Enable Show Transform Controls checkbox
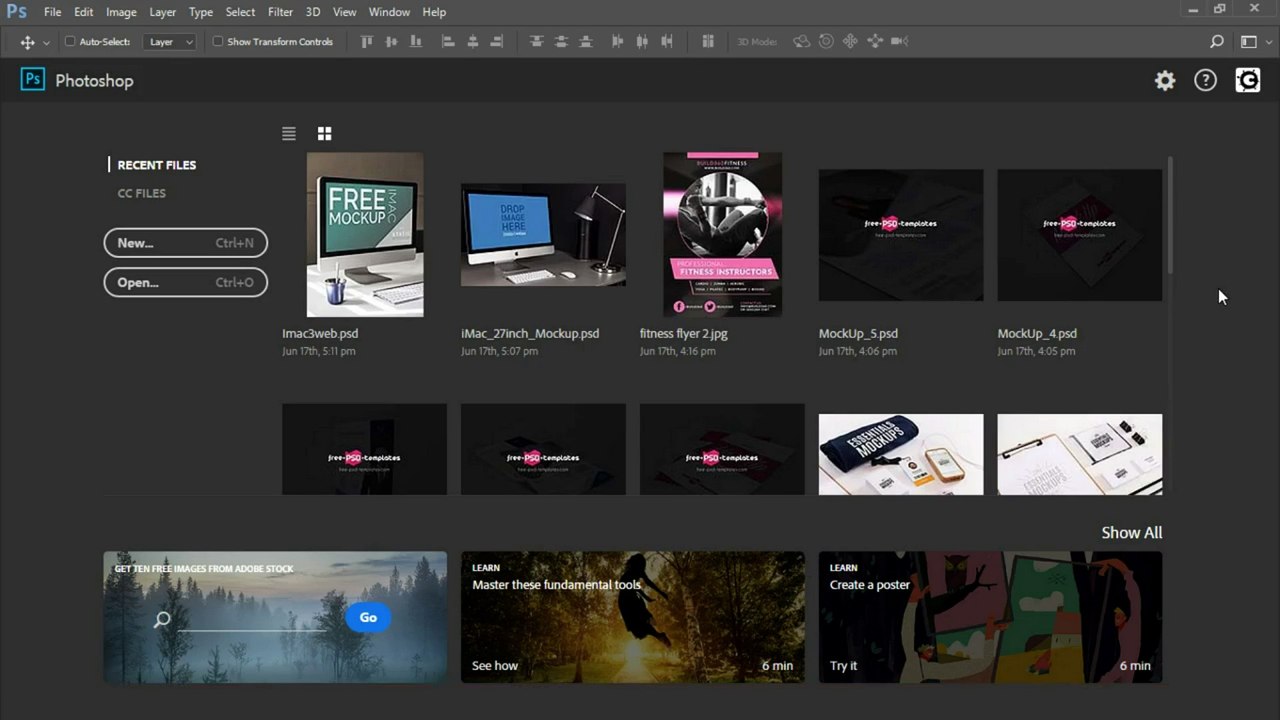1280x720 pixels. pyautogui.click(x=218, y=42)
